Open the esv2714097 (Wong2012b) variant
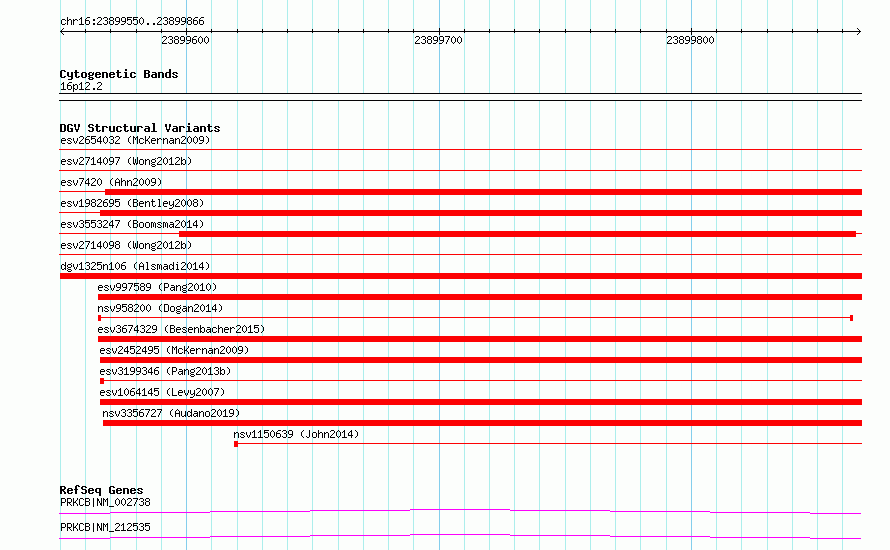The height and width of the screenshot is (550, 890). pyautogui.click(x=126, y=161)
